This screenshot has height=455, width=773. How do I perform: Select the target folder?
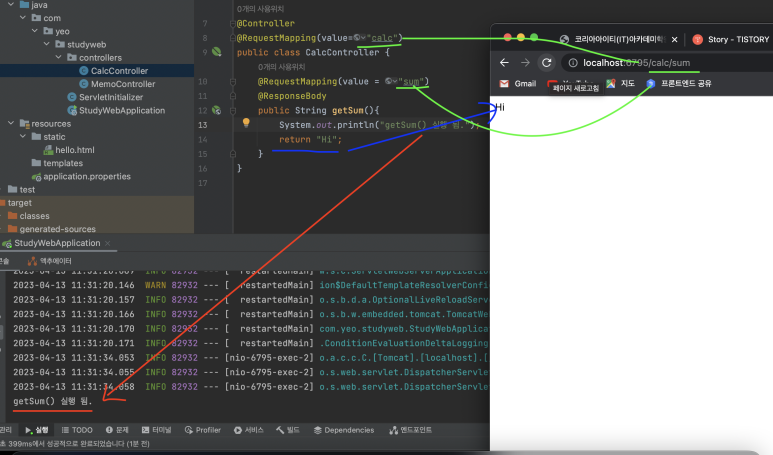coord(20,203)
